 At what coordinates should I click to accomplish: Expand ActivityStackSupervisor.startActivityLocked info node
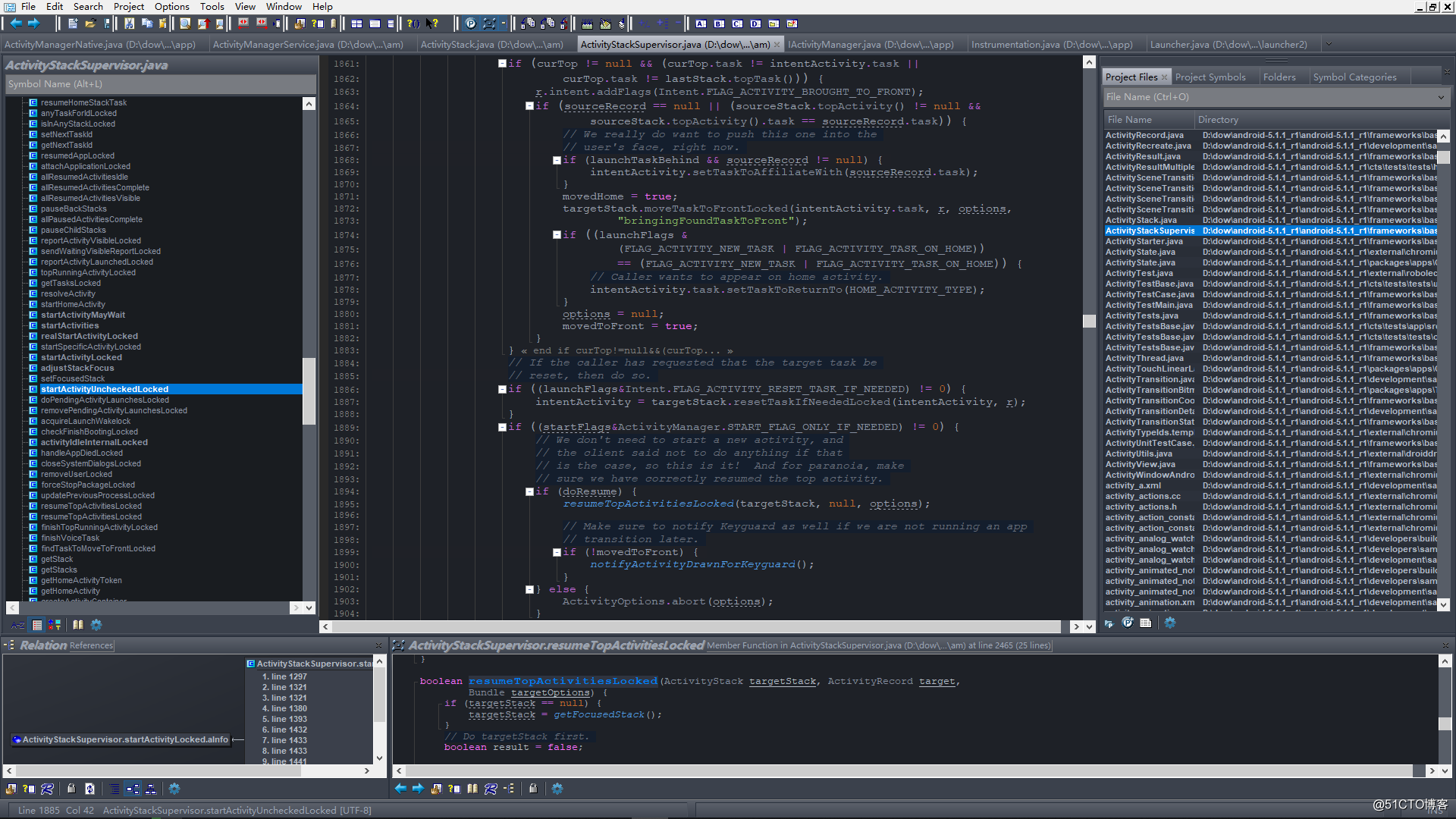pyautogui.click(x=11, y=739)
